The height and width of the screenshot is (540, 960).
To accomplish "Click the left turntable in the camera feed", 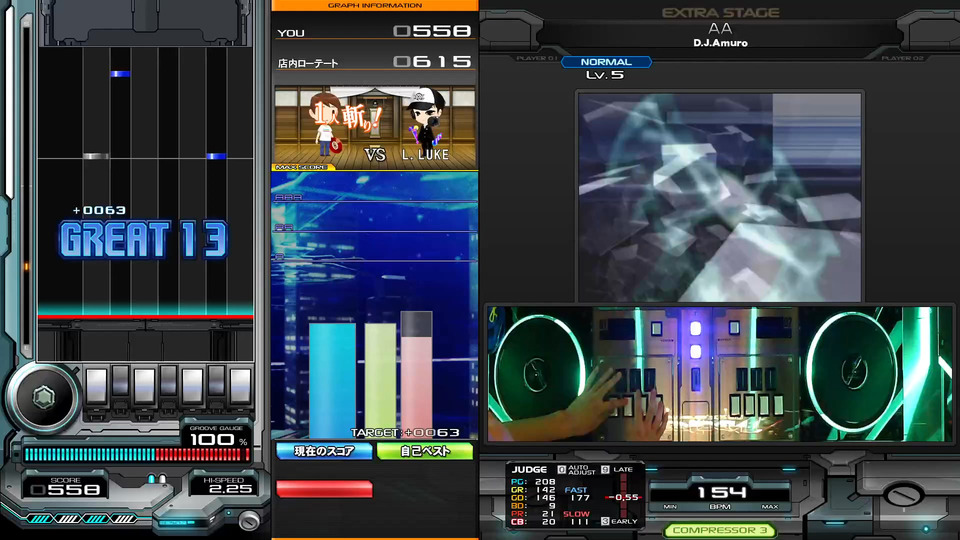I will [539, 371].
